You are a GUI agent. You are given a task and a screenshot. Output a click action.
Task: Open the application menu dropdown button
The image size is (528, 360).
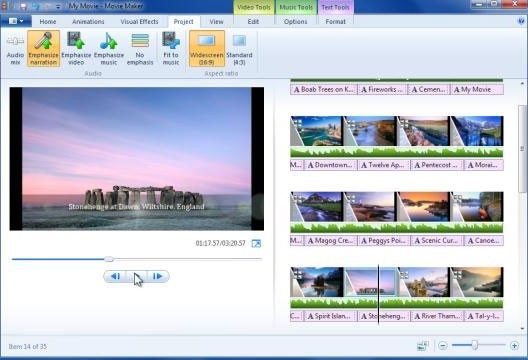point(16,21)
